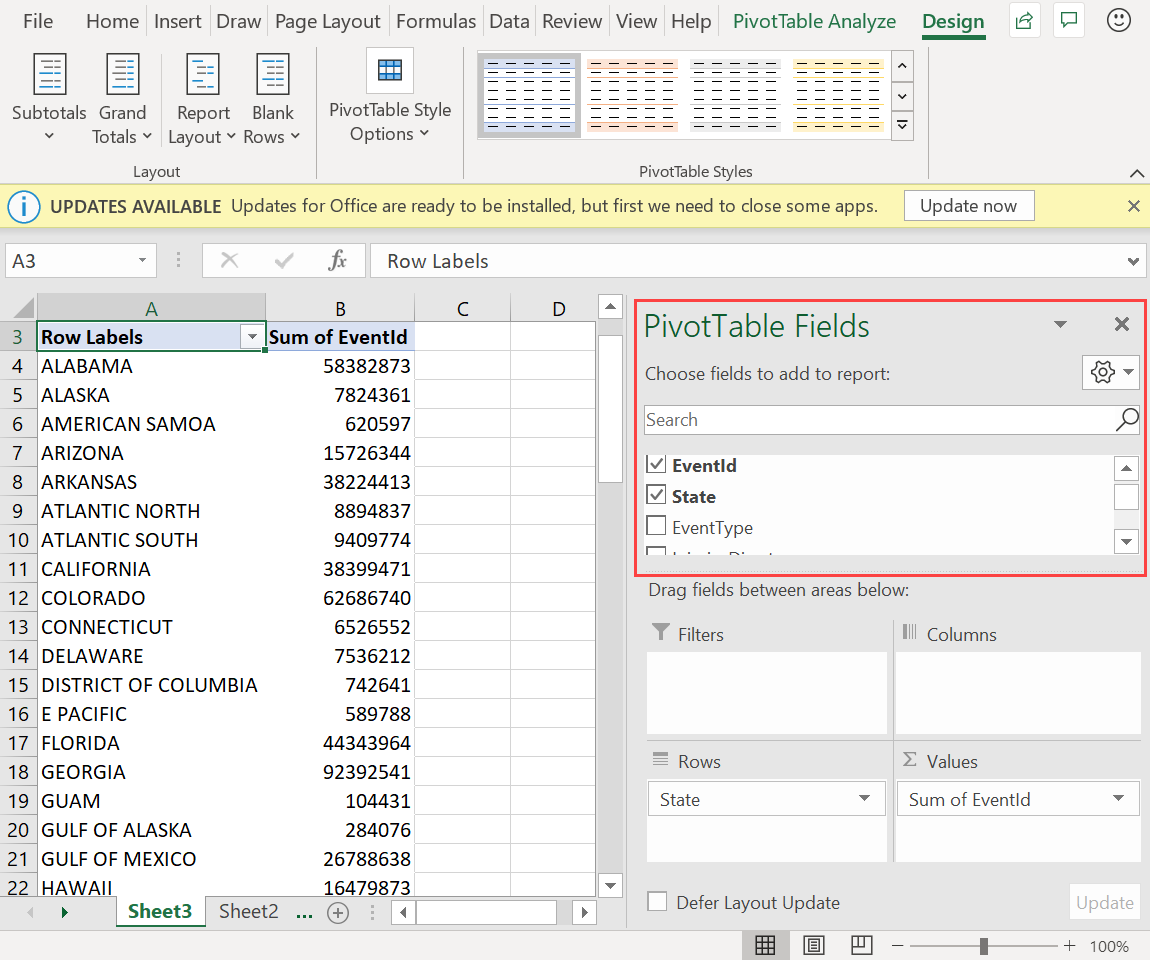Check the EventType field

pyautogui.click(x=657, y=527)
